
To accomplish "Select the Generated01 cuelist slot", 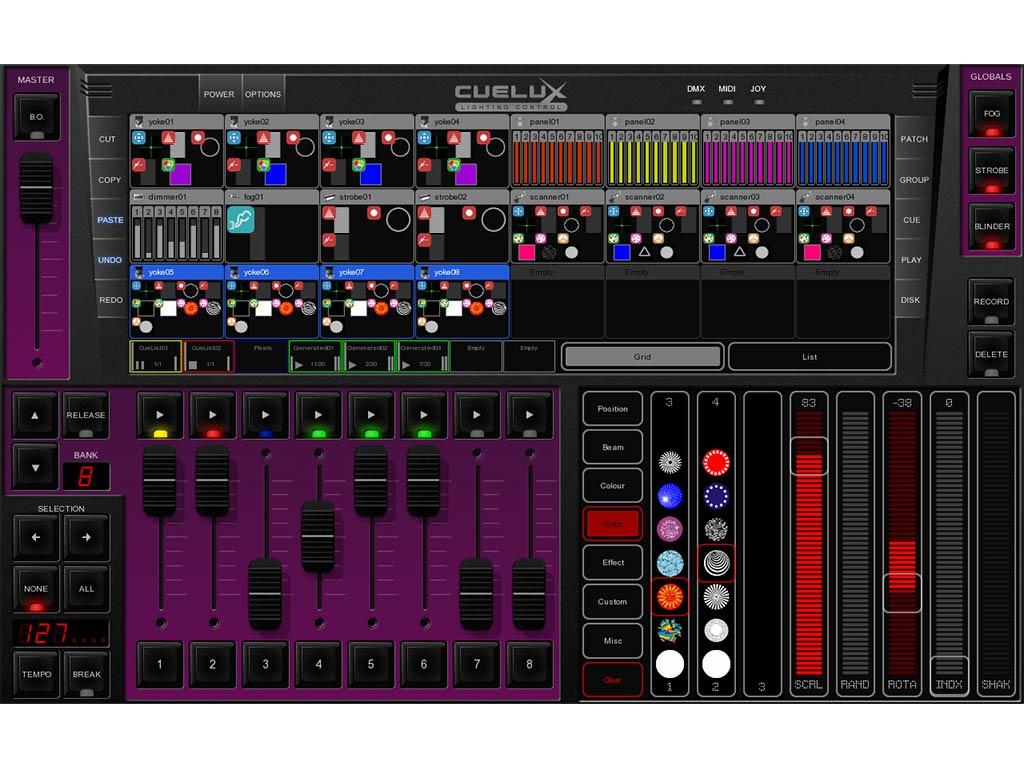I will click(315, 356).
